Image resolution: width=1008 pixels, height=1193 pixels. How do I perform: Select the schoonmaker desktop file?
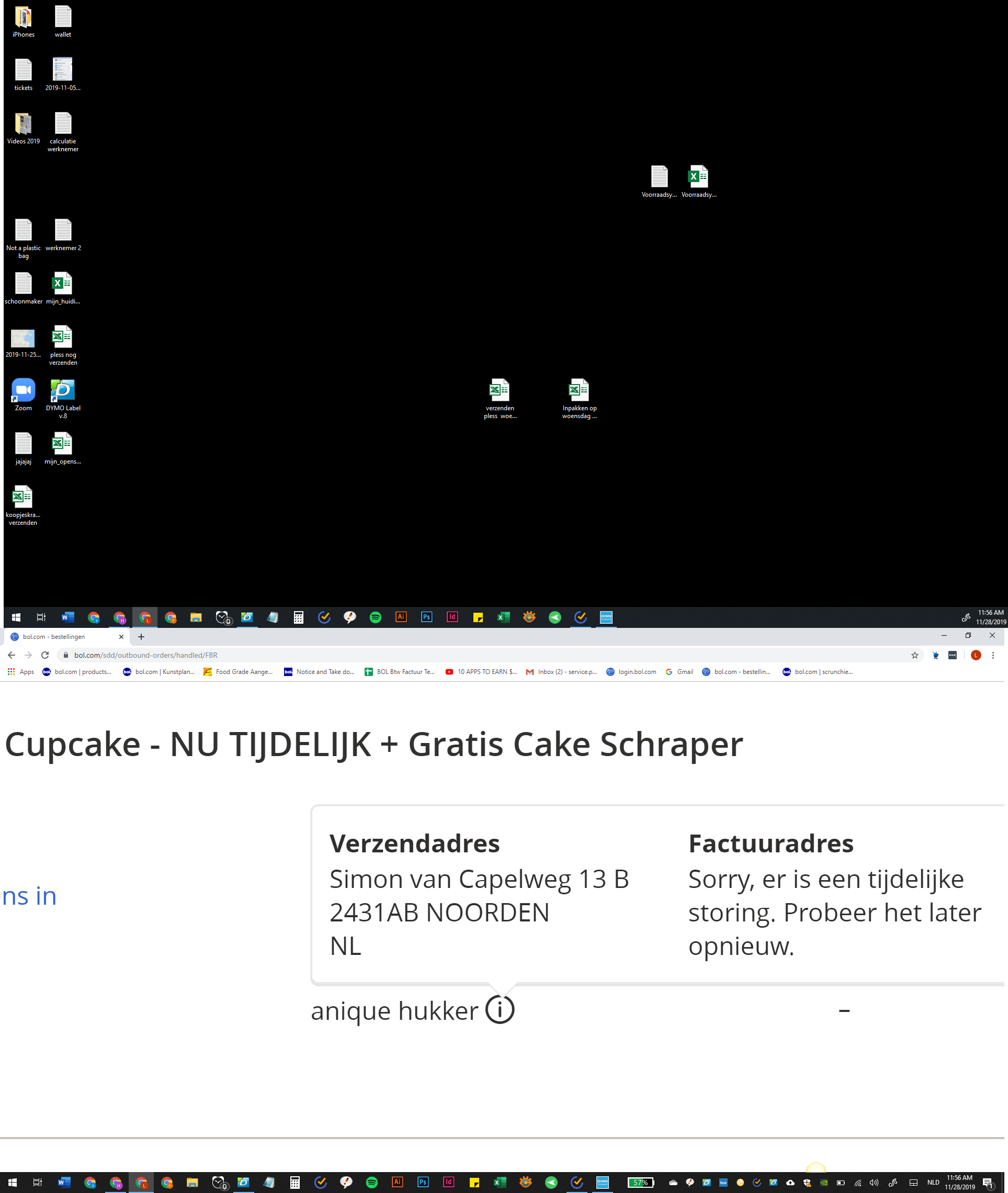click(x=24, y=289)
